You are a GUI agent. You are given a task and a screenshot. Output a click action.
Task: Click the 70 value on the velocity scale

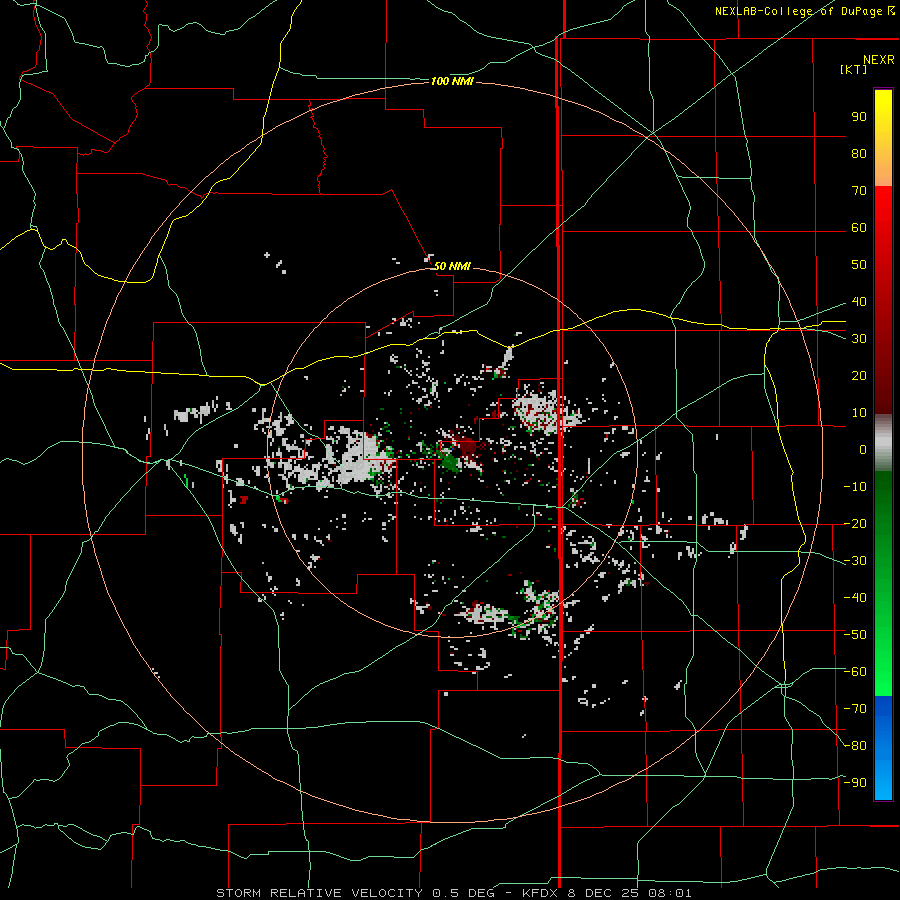coord(859,191)
